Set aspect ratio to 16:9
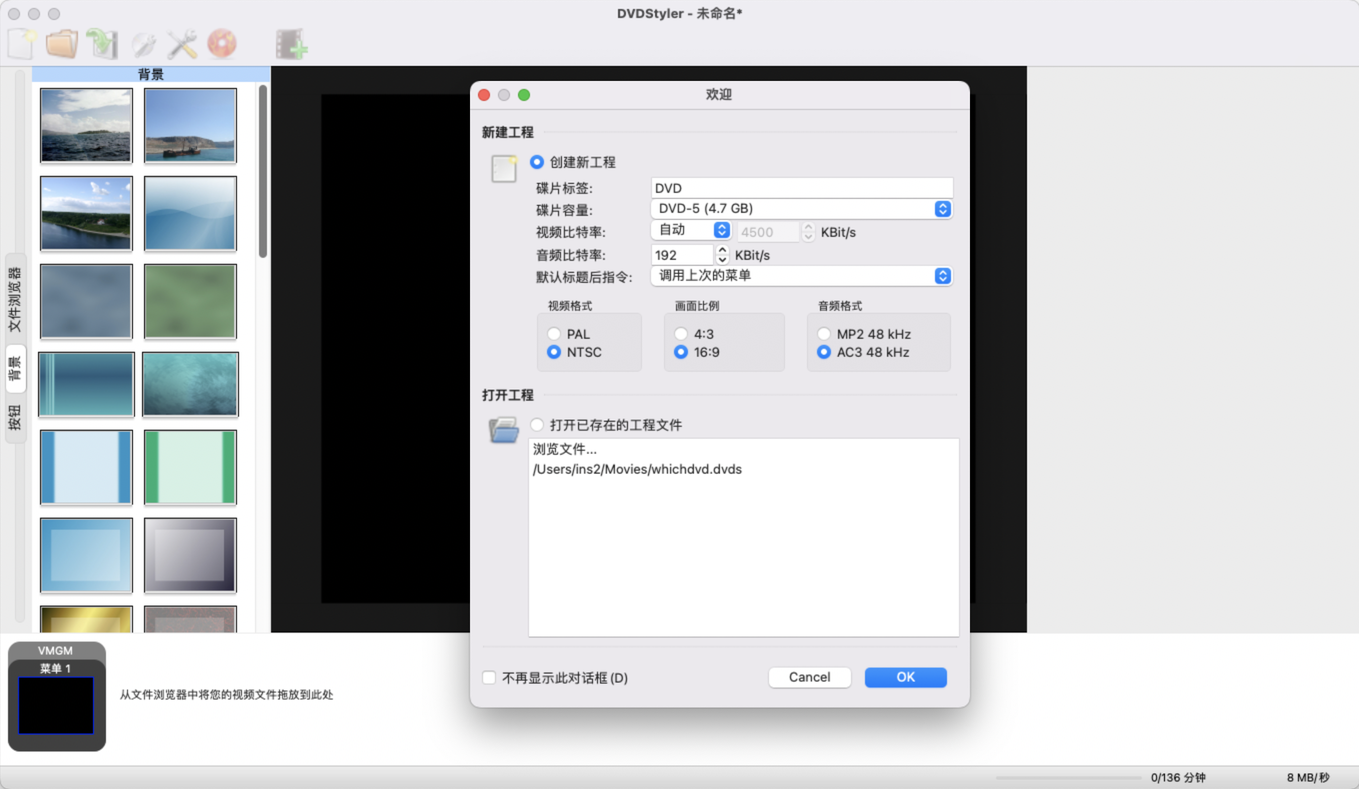1359x789 pixels. [x=681, y=352]
